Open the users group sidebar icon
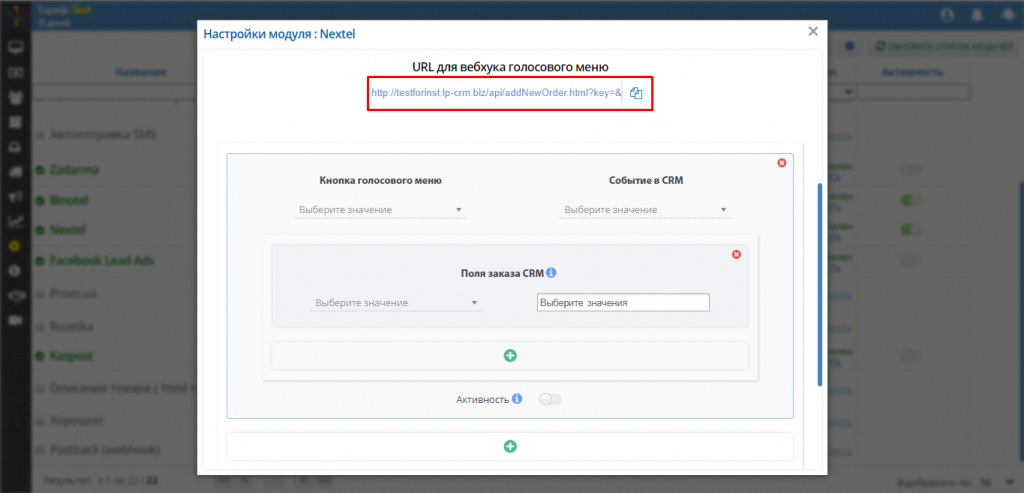Screen dimensions: 1024x493 [16, 97]
